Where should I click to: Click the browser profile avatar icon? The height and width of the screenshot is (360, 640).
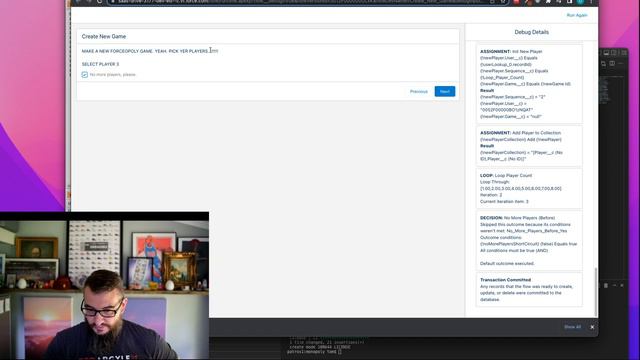[580, 2]
